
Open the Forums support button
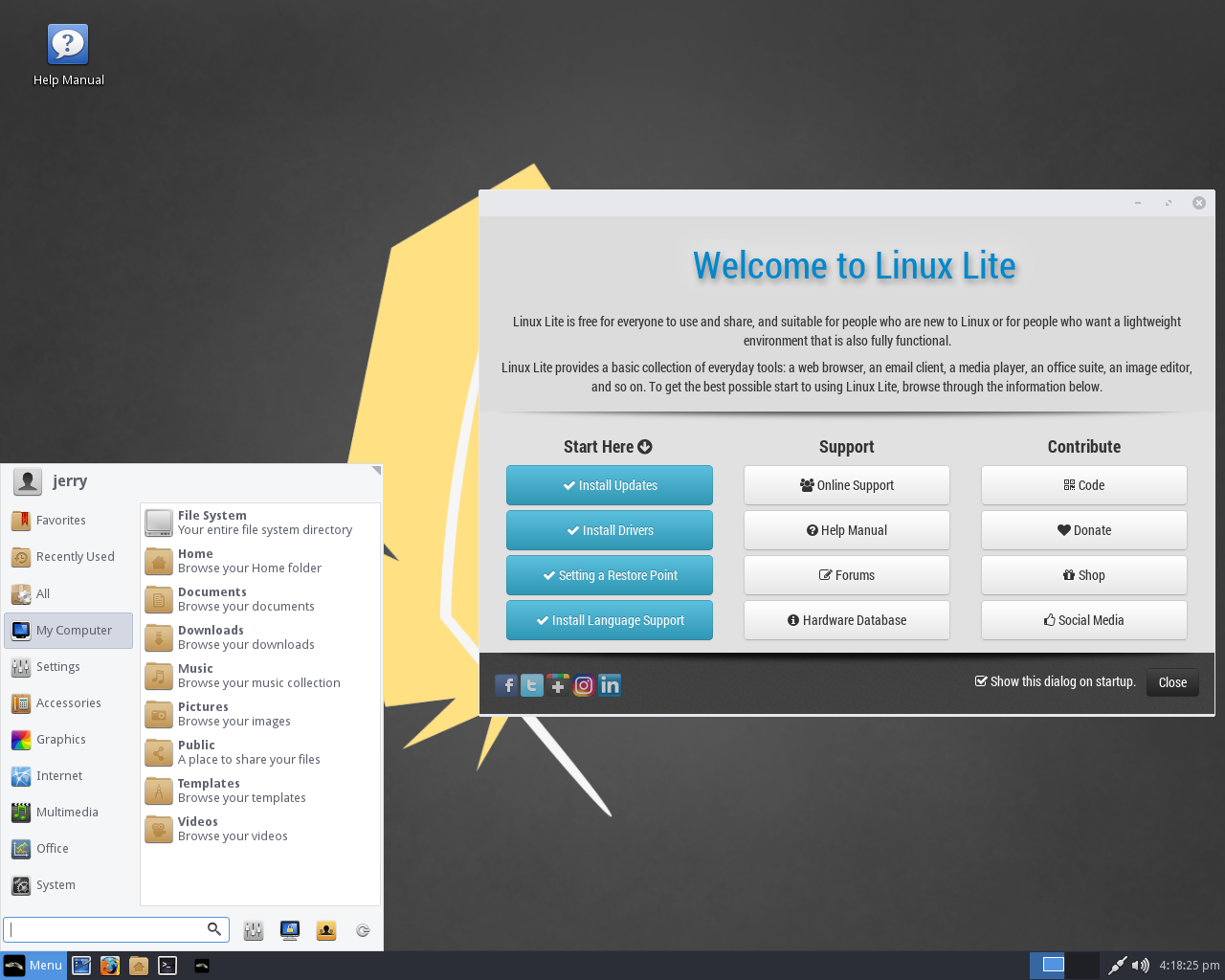[847, 575]
